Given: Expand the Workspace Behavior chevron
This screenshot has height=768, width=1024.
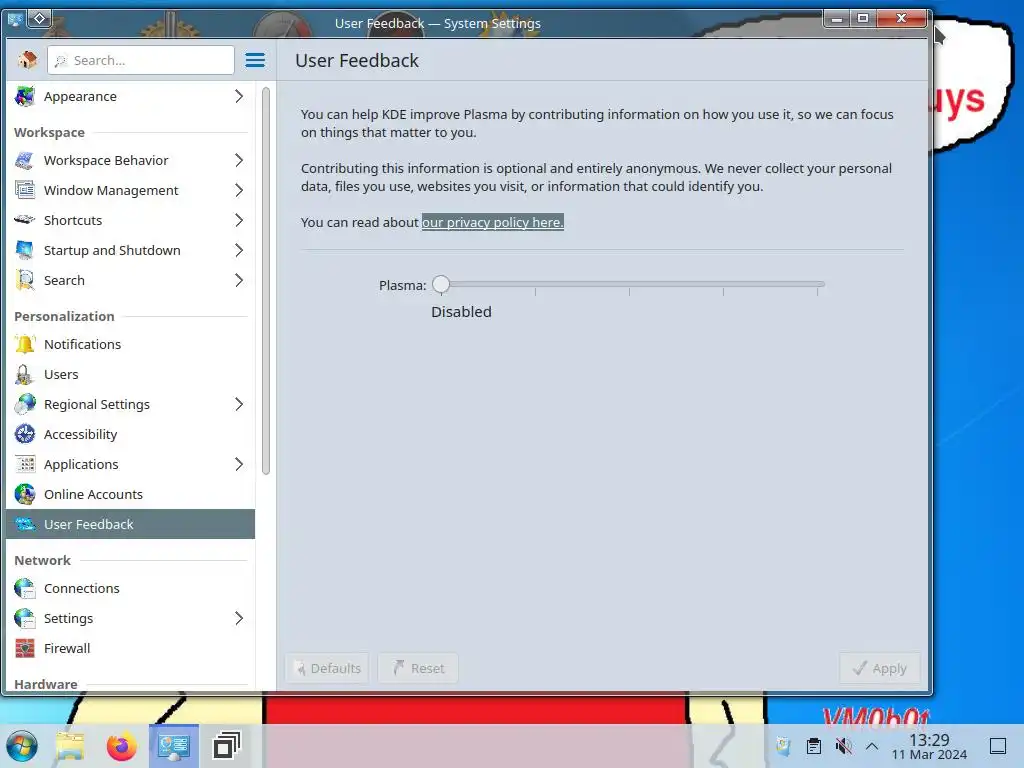Looking at the screenshot, I should (x=239, y=161).
